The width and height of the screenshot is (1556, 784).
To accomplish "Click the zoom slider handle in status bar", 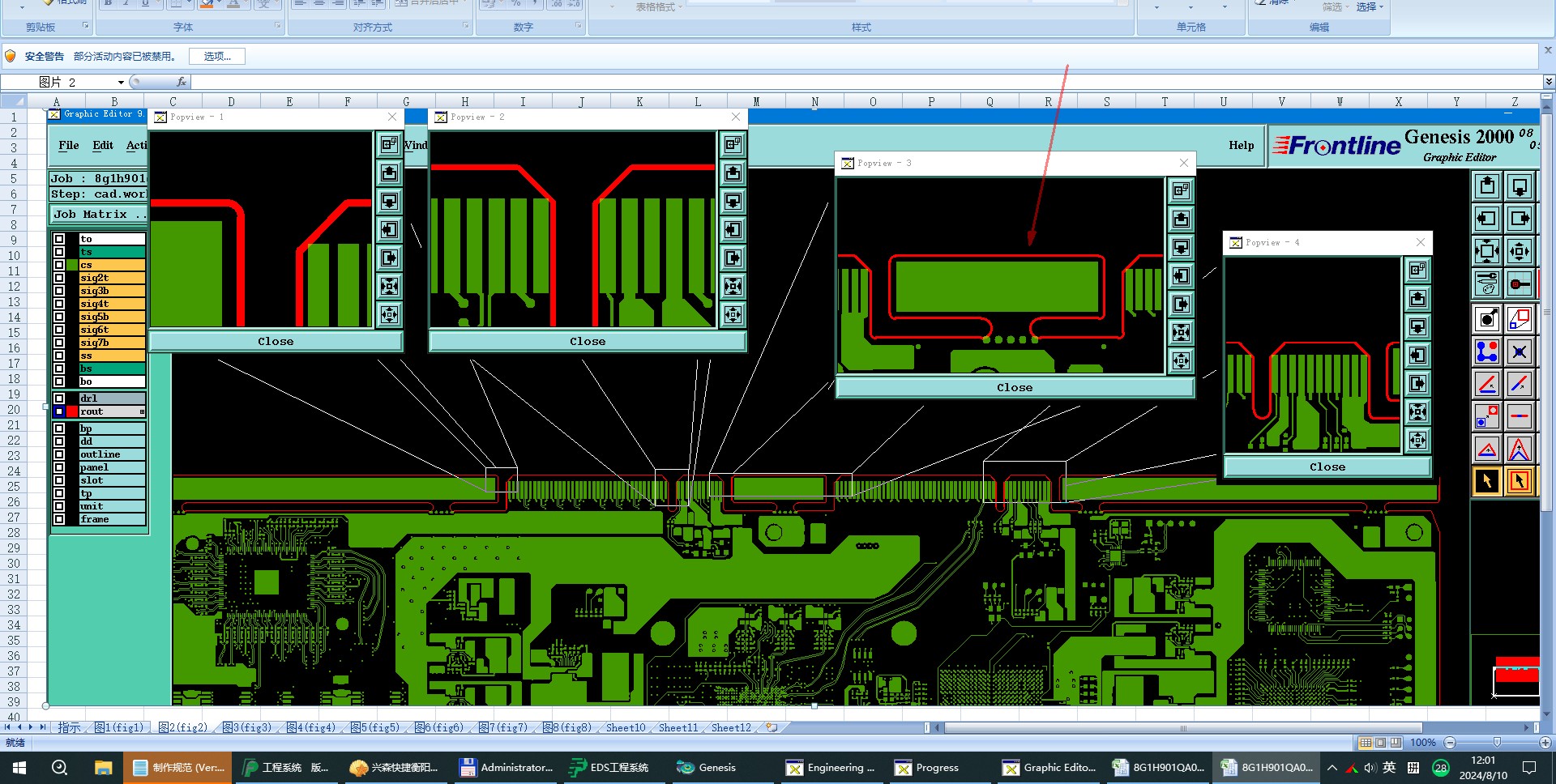I will (1497, 743).
